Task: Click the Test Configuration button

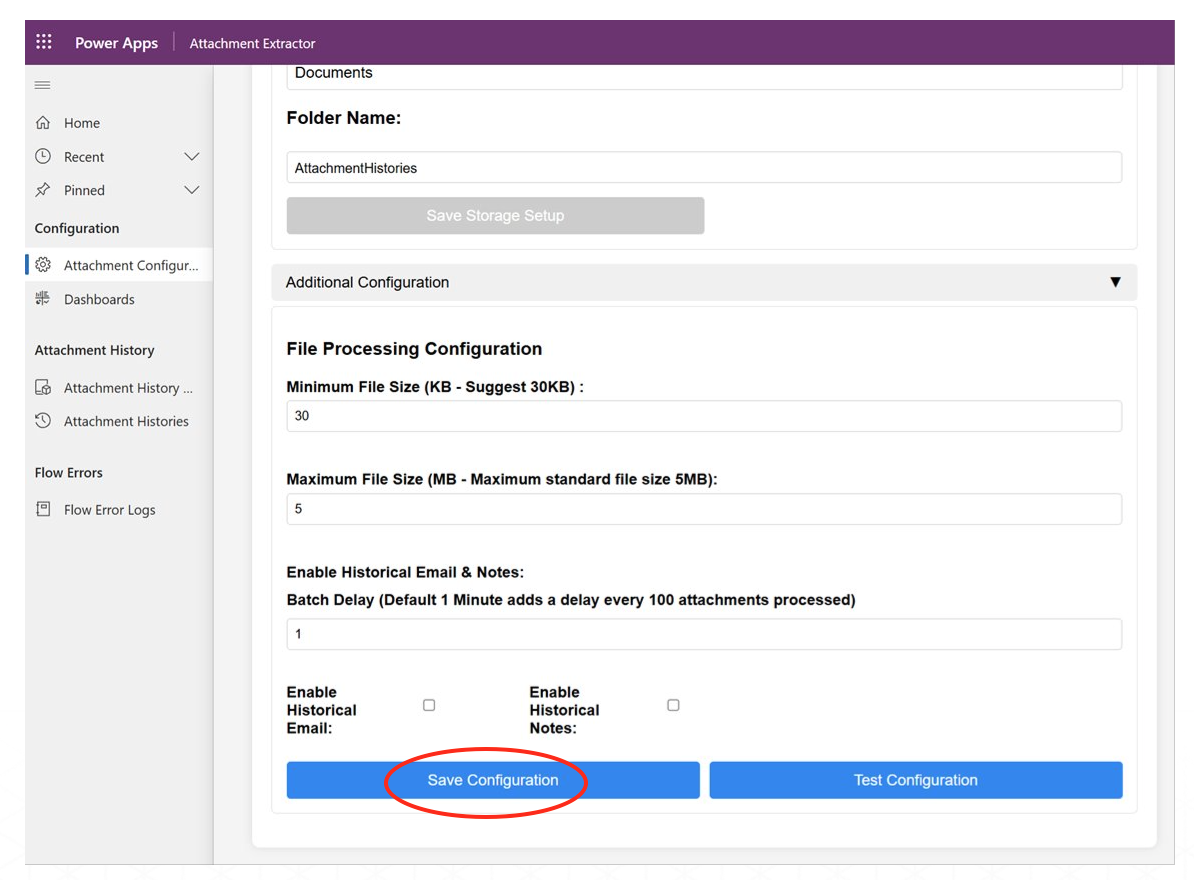Action: pos(915,780)
